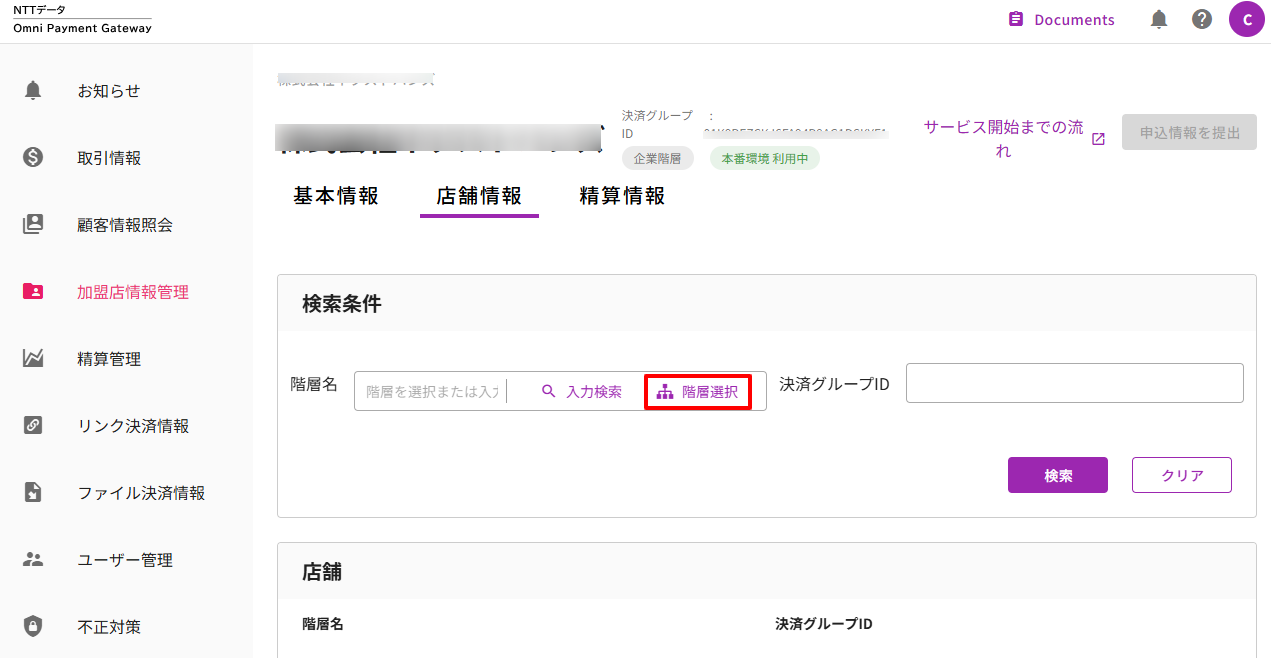Click the 決済グループID column header

(824, 624)
